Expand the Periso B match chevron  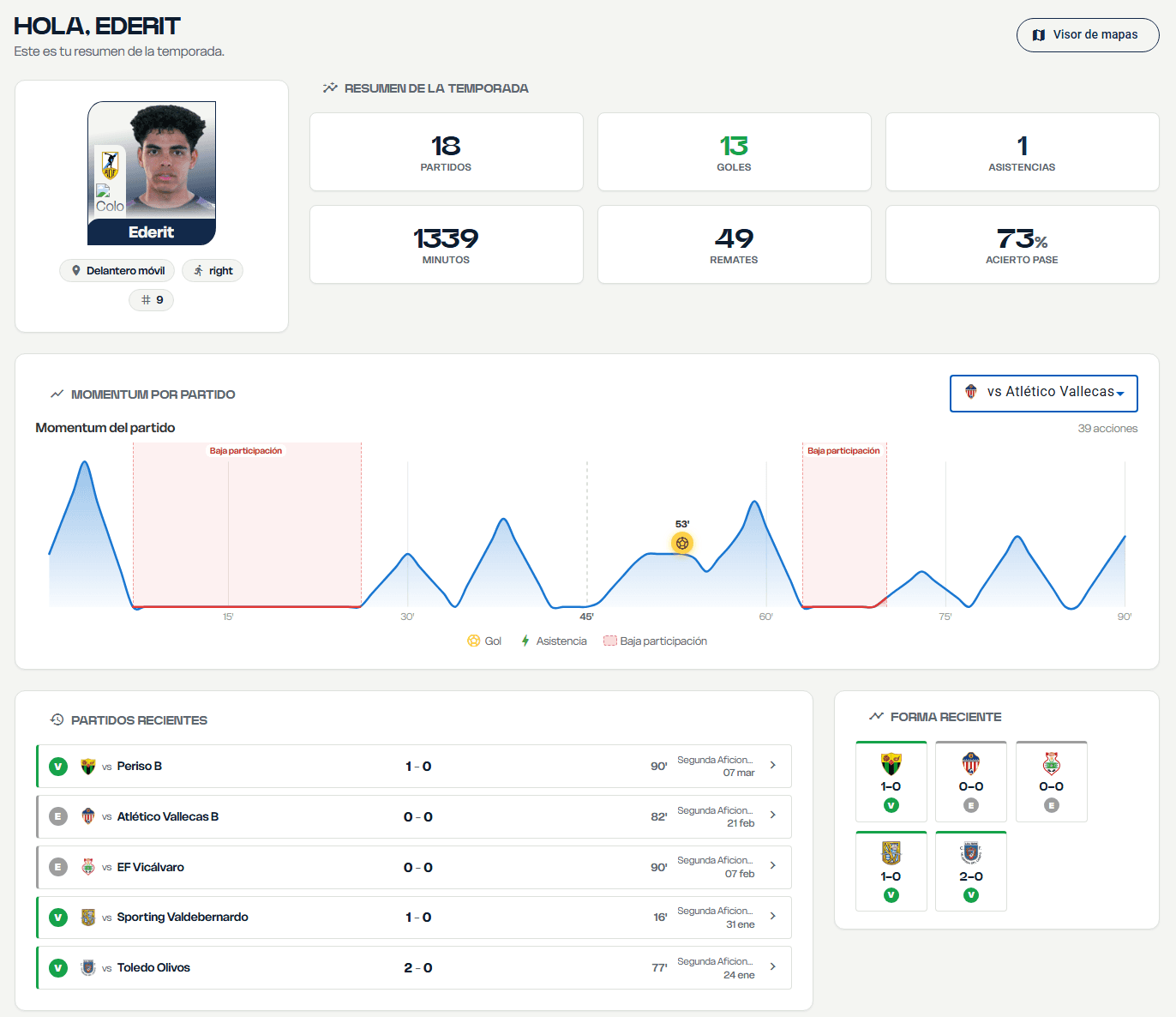(773, 766)
